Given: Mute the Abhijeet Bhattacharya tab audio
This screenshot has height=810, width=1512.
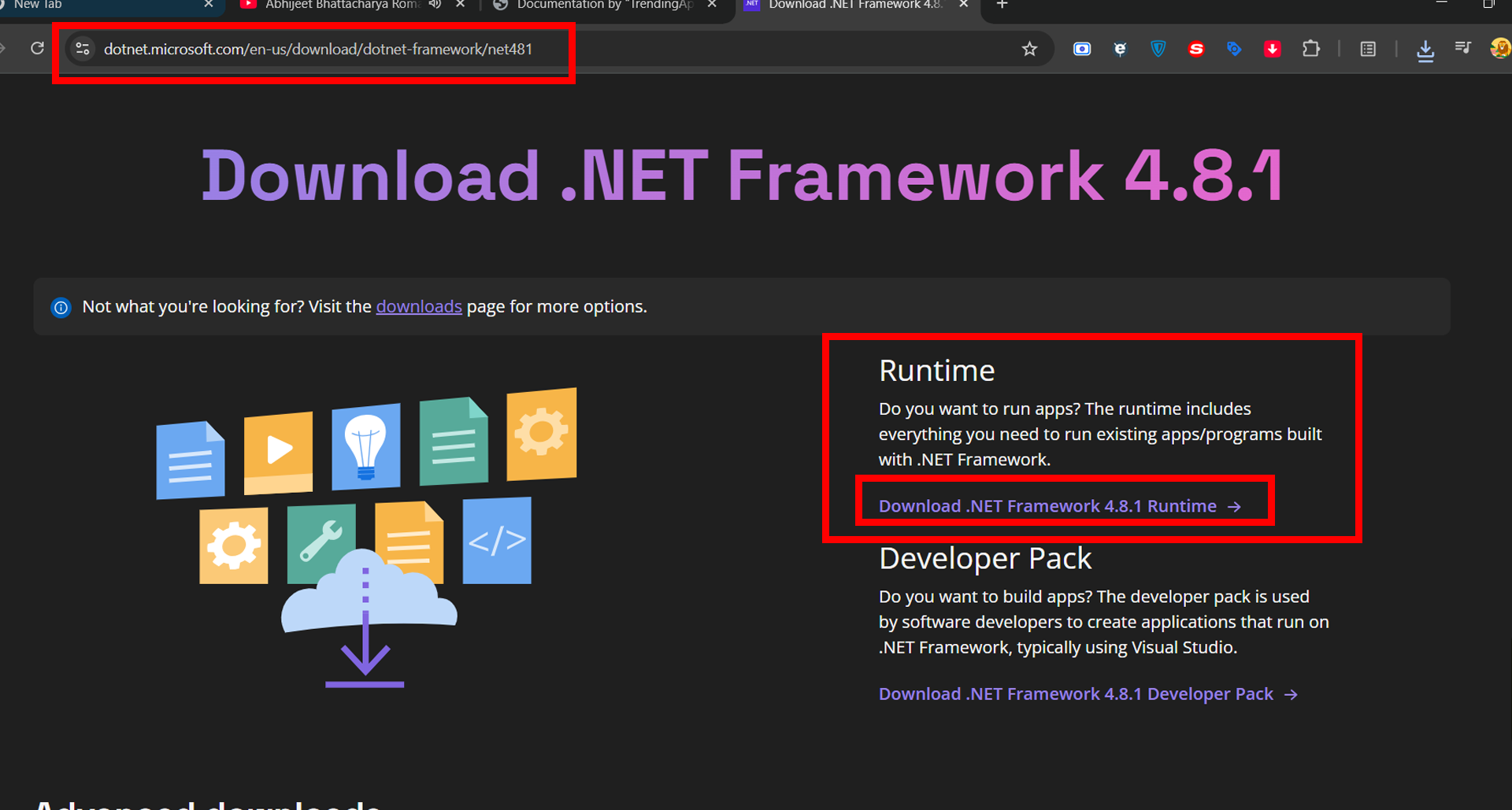Looking at the screenshot, I should [435, 5].
